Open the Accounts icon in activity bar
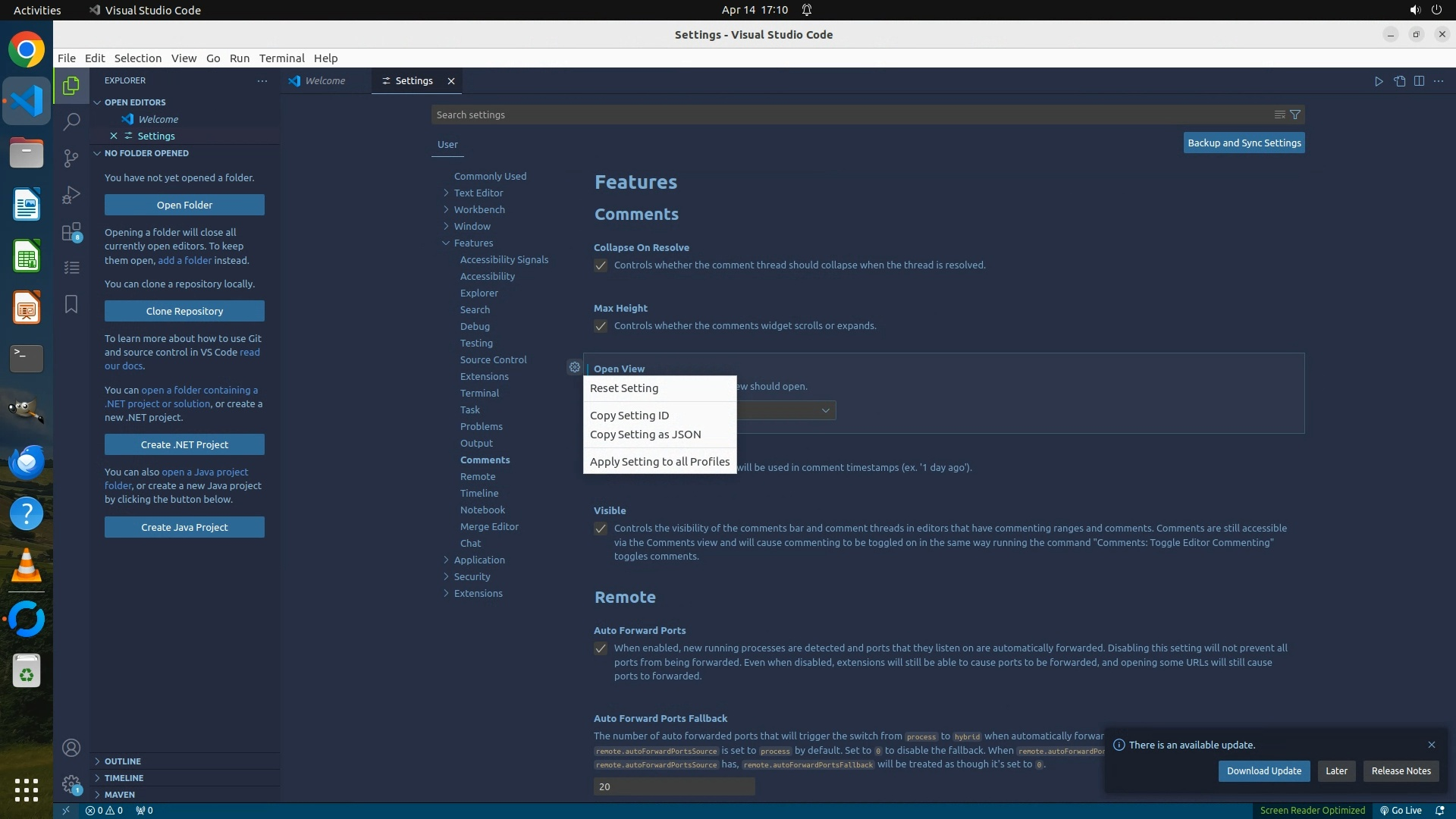Viewport: 1456px width, 819px height. click(x=71, y=748)
